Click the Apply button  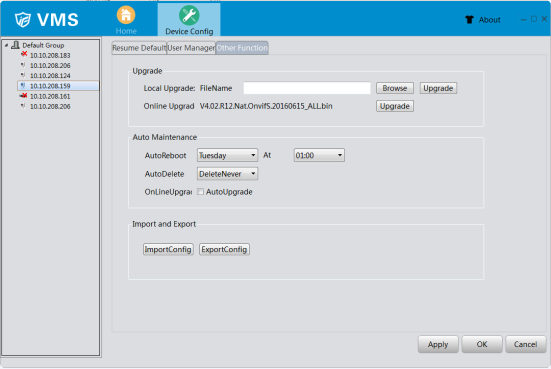coord(438,344)
